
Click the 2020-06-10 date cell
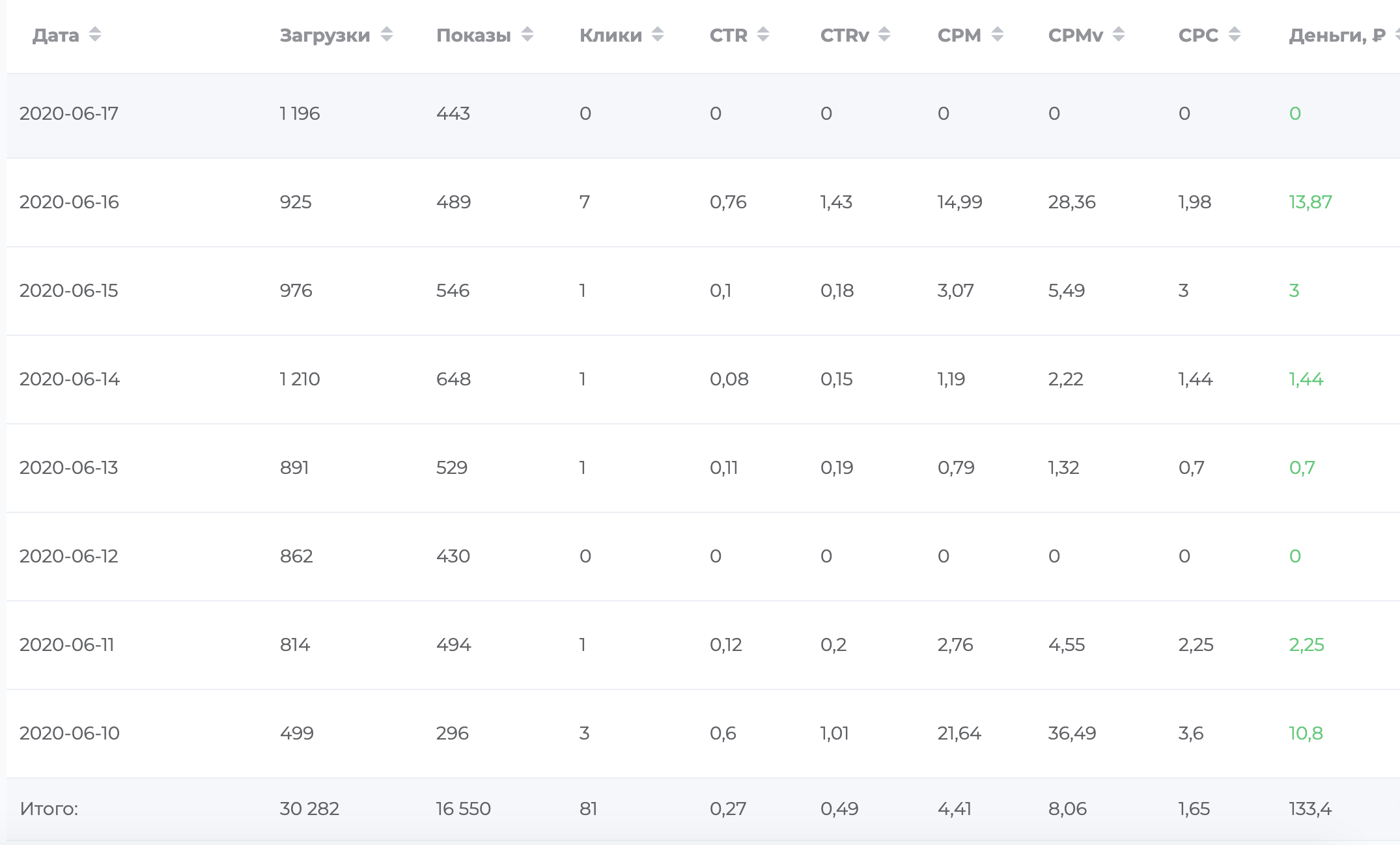coord(70,733)
